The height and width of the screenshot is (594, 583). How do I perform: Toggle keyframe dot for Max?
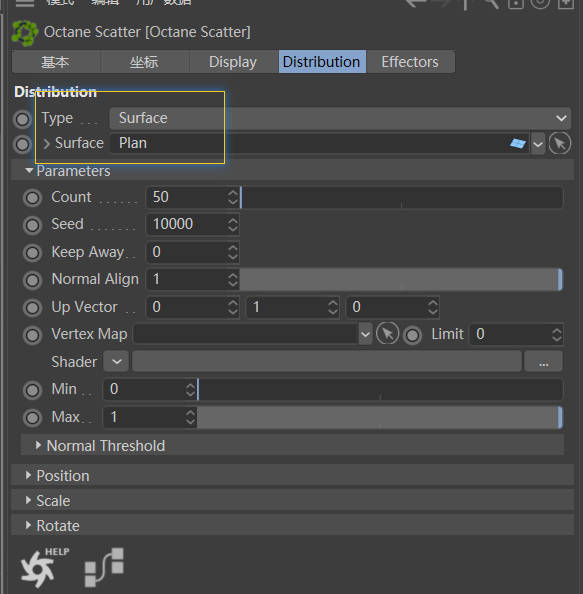click(32, 417)
